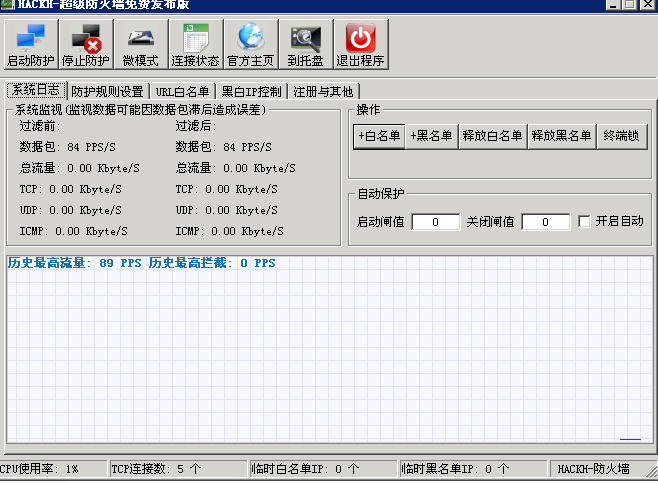Click the 退出程序 exit program icon
Image resolution: width=658 pixels, height=483 pixels.
click(360, 44)
